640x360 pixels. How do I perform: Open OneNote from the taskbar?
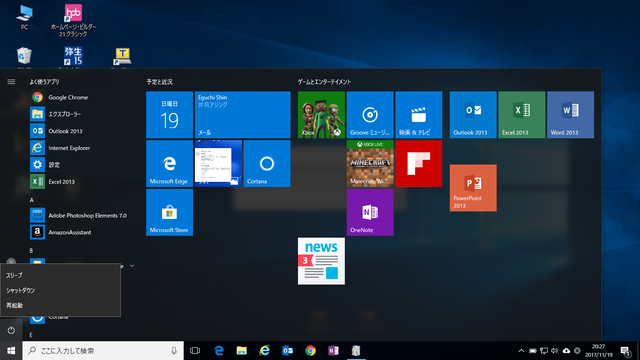333,351
